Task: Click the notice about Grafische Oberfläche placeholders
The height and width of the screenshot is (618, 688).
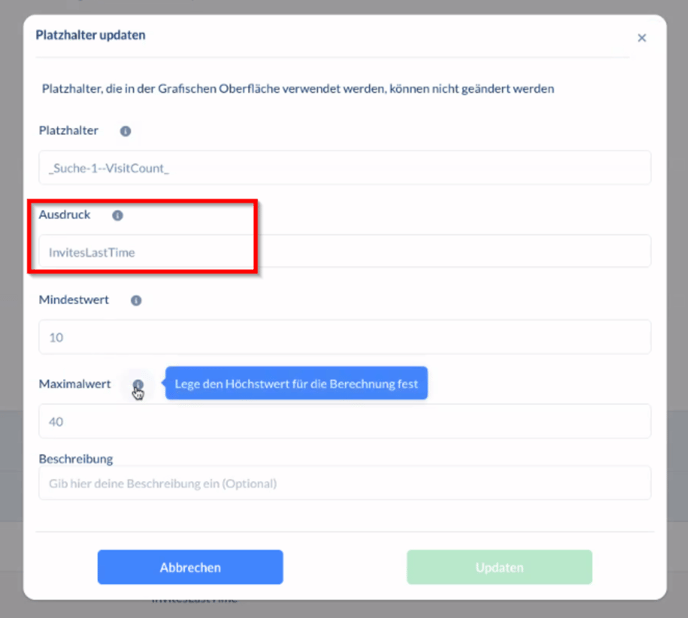Action: (298, 89)
